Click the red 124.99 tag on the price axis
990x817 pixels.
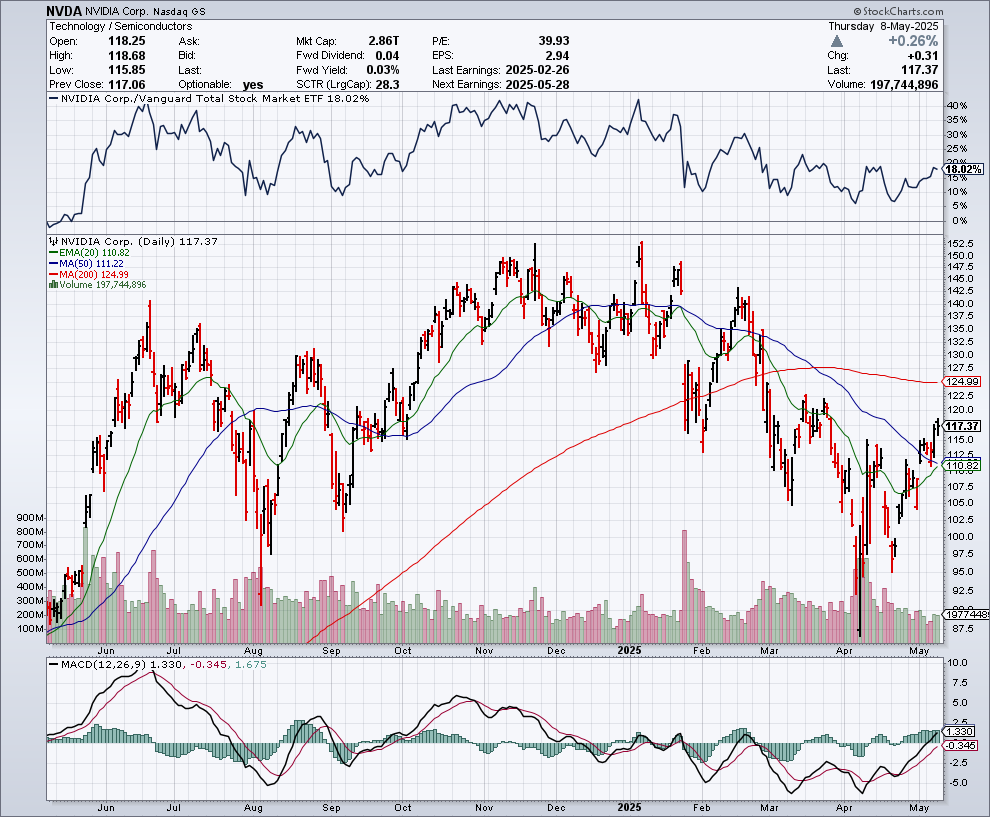[x=962, y=381]
